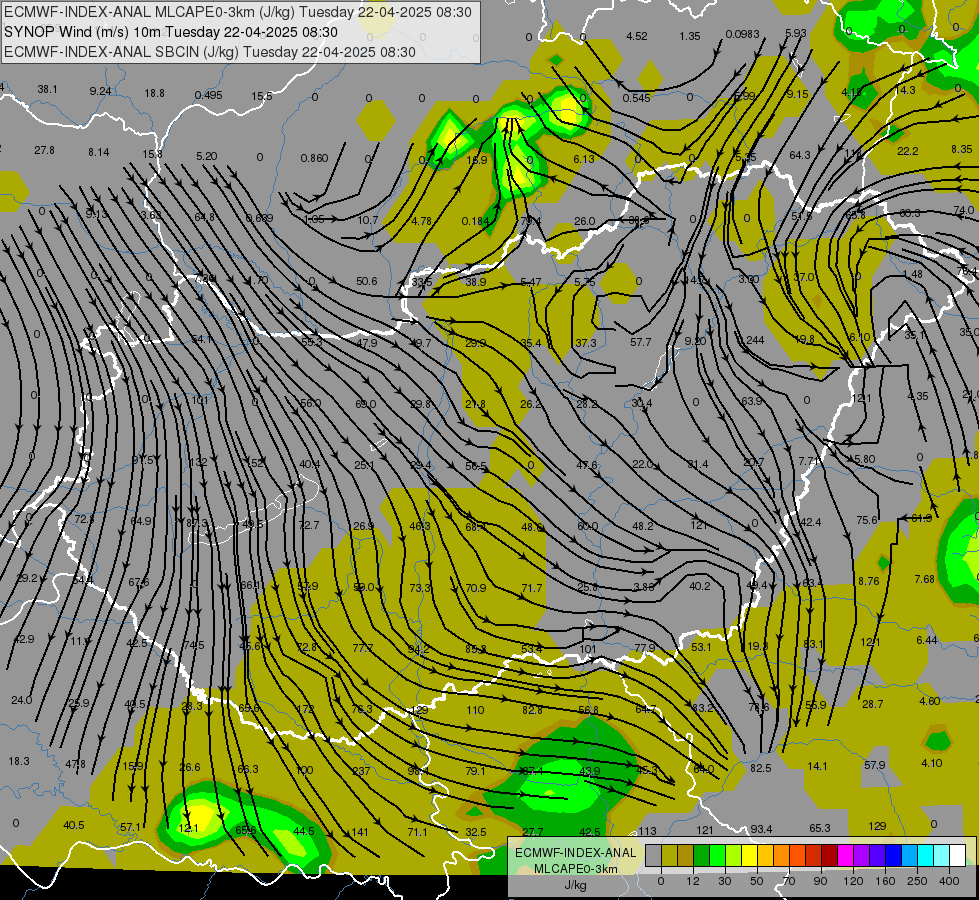The image size is (979, 900).
Task: Click the dark red legend swatch
Action: pyautogui.click(x=829, y=855)
